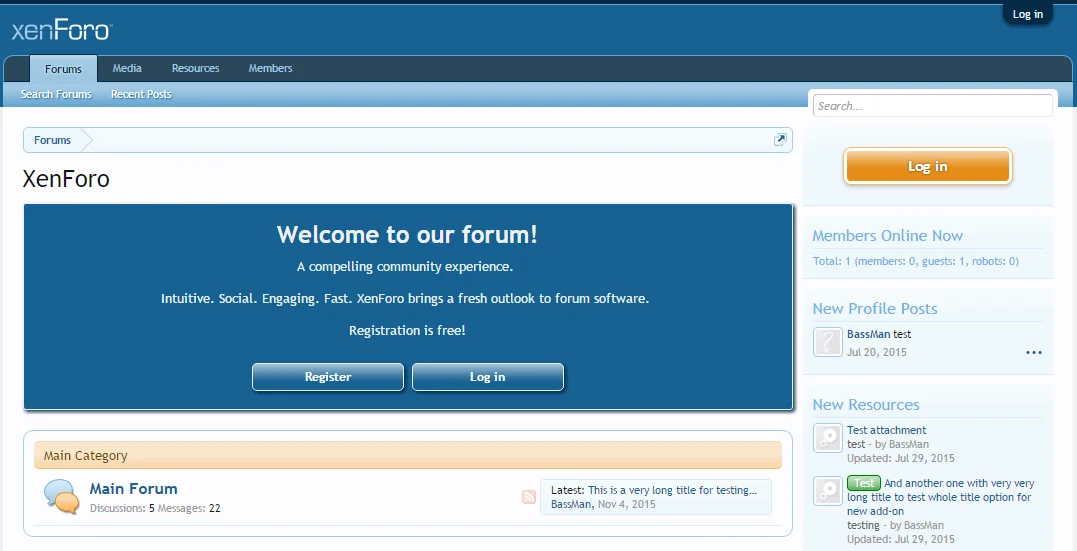Screen dimensions: 1077x551
Task: Open the Members Online Now heading link
Action: coord(887,236)
